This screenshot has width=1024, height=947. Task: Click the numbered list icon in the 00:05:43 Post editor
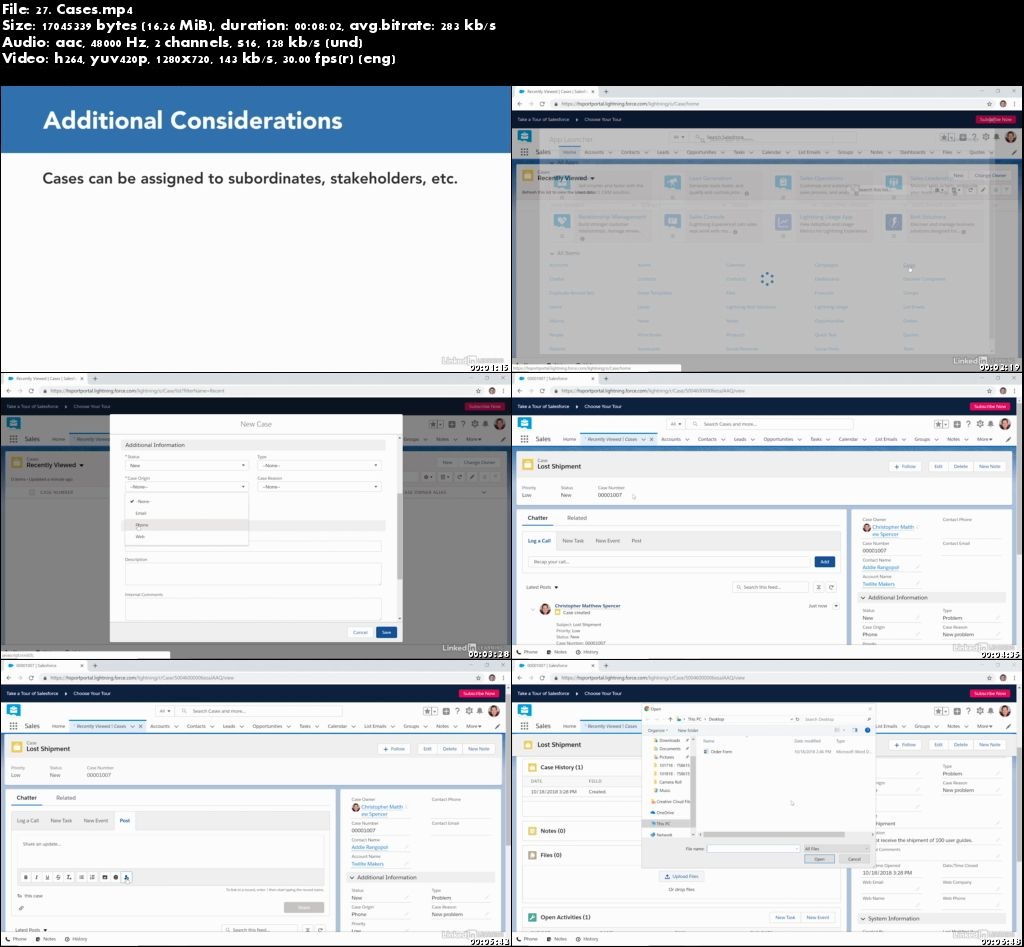[92, 877]
